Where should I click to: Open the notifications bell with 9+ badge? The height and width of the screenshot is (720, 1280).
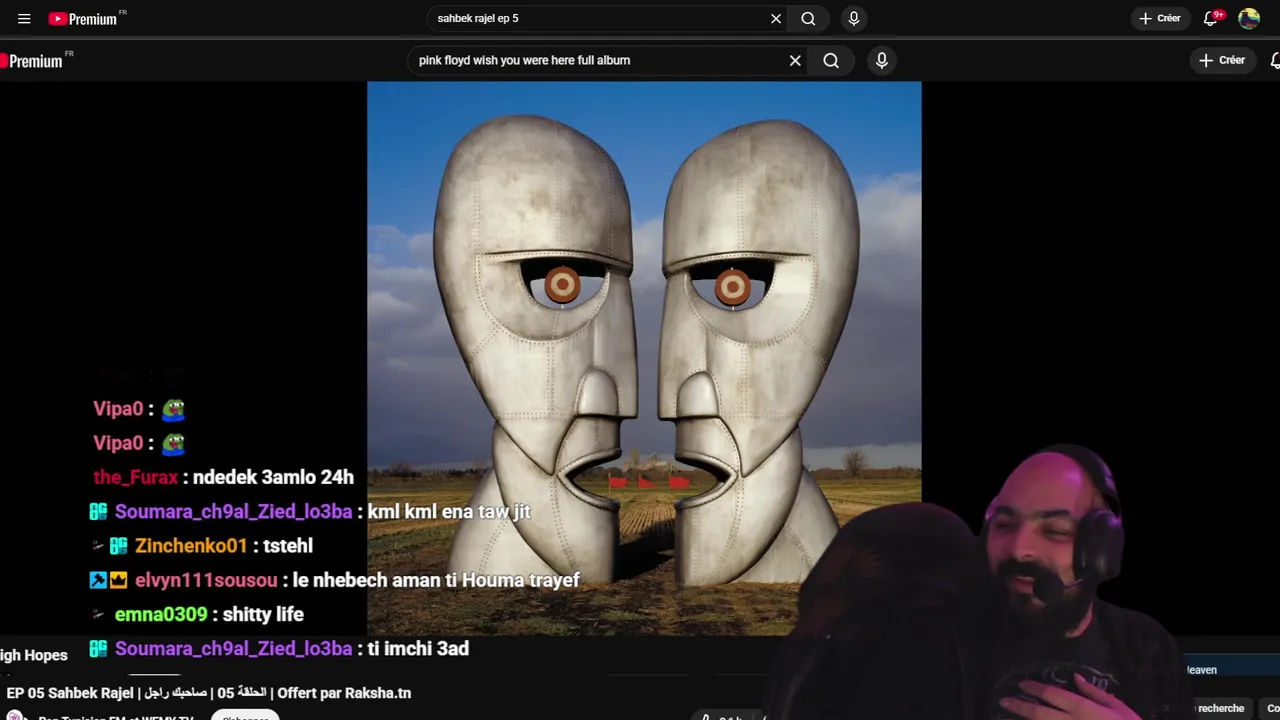1212,18
